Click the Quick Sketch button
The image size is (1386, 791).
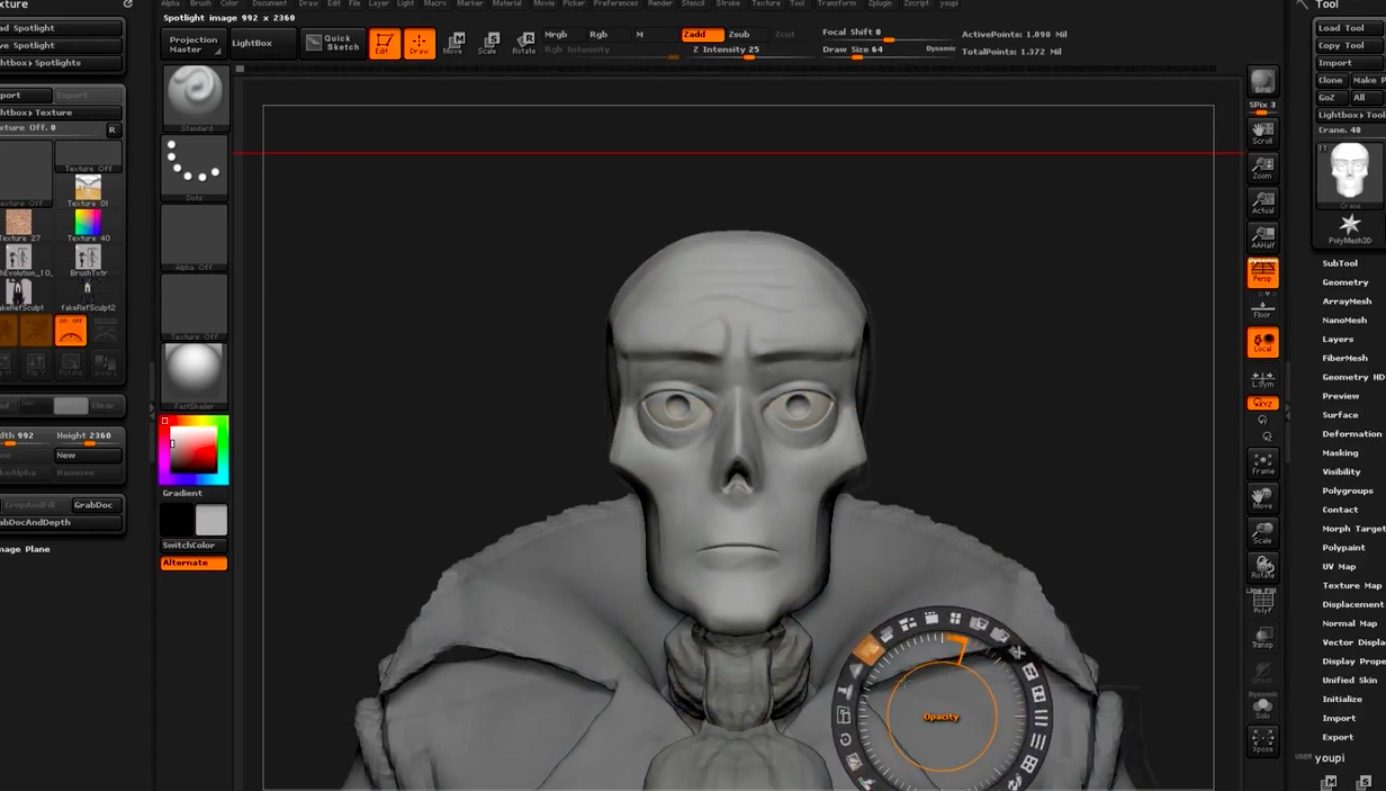(332, 43)
